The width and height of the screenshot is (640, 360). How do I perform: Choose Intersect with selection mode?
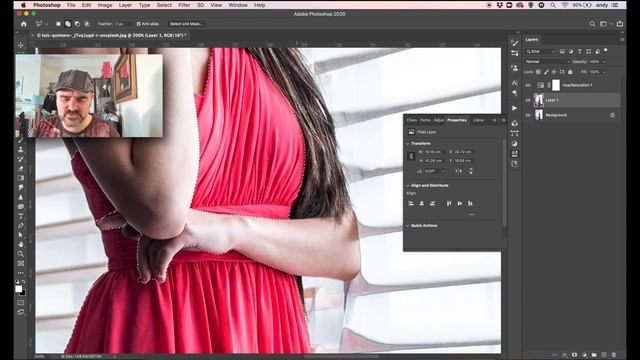(x=87, y=24)
